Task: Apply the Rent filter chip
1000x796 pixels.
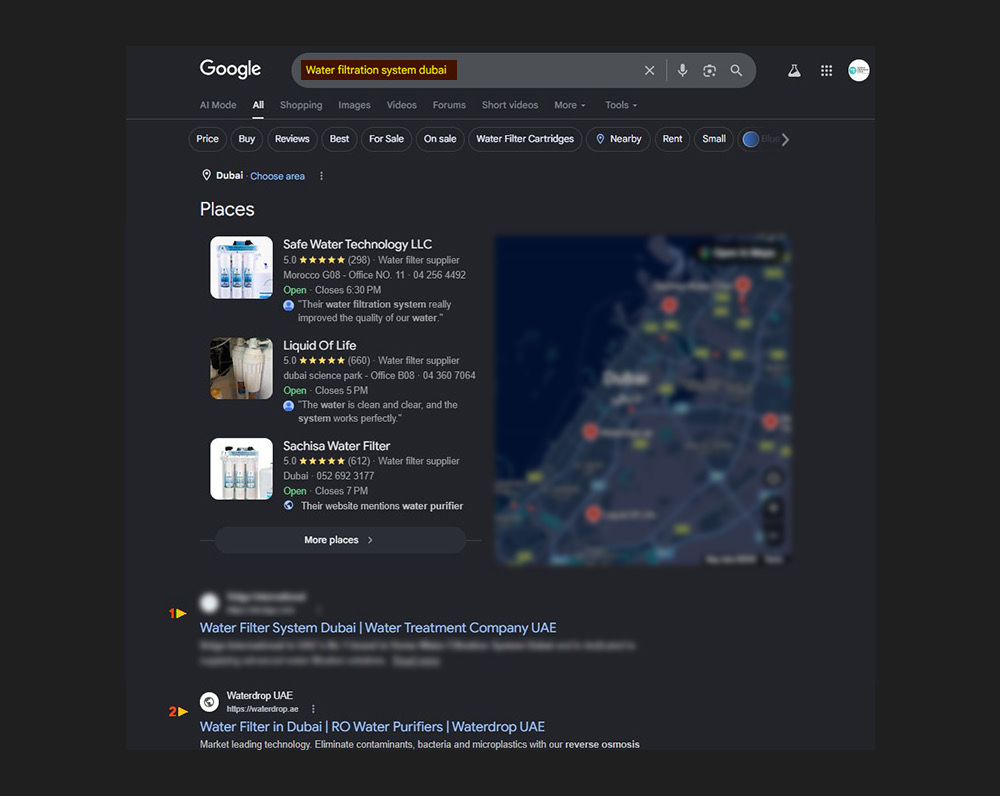Action: [x=672, y=139]
